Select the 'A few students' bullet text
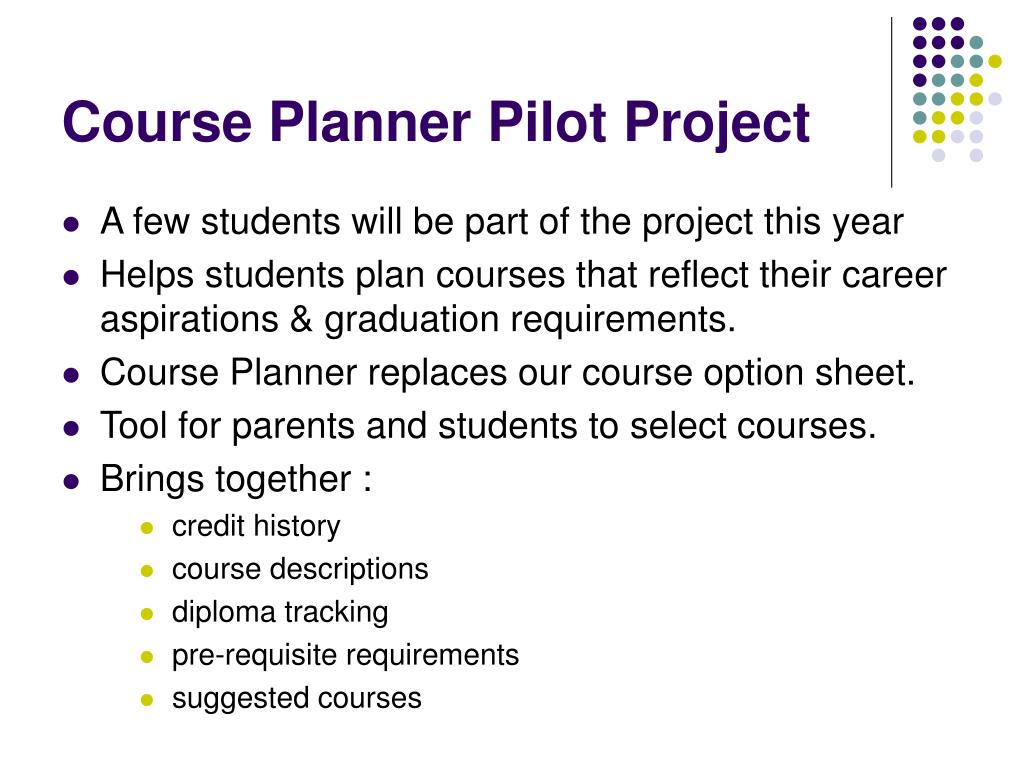Screen dimensions: 1024x768 tap(502, 222)
